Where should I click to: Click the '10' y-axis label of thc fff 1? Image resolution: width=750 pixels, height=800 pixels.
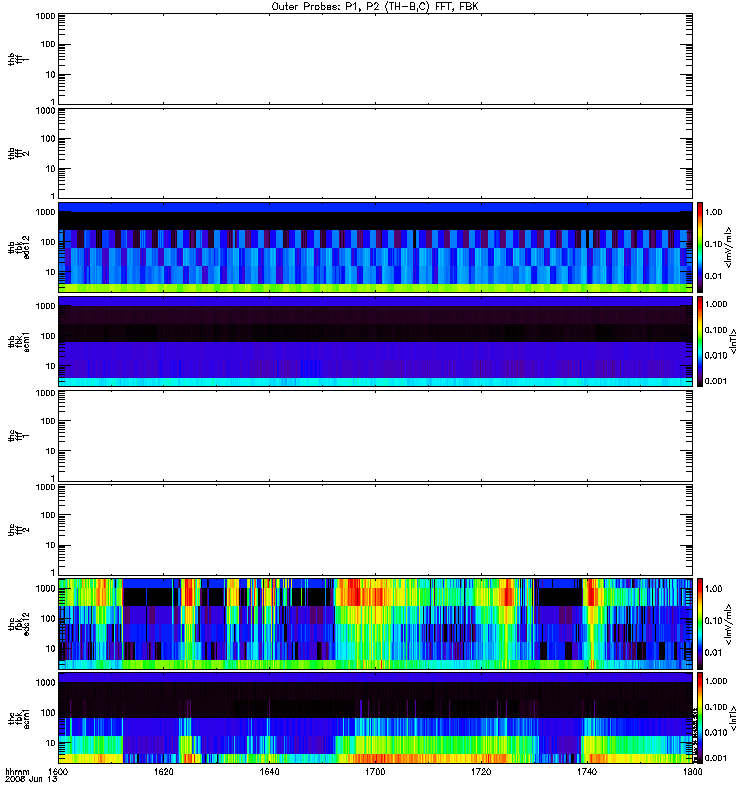tap(51, 451)
